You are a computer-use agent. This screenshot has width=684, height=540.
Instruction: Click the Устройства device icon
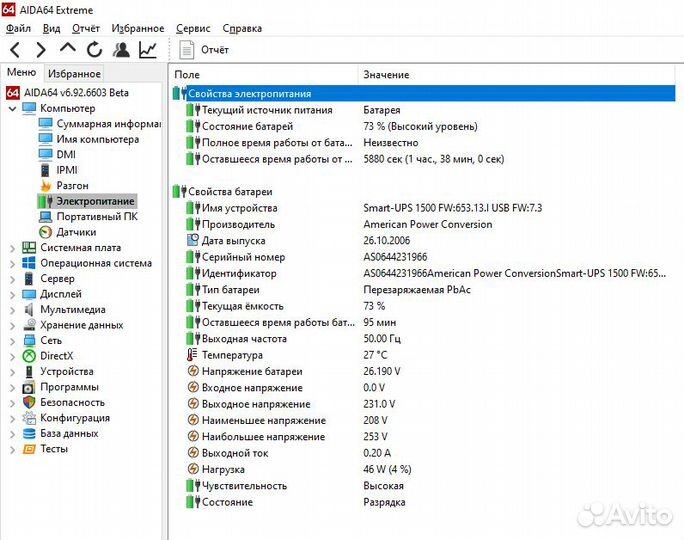pyautogui.click(x=29, y=372)
